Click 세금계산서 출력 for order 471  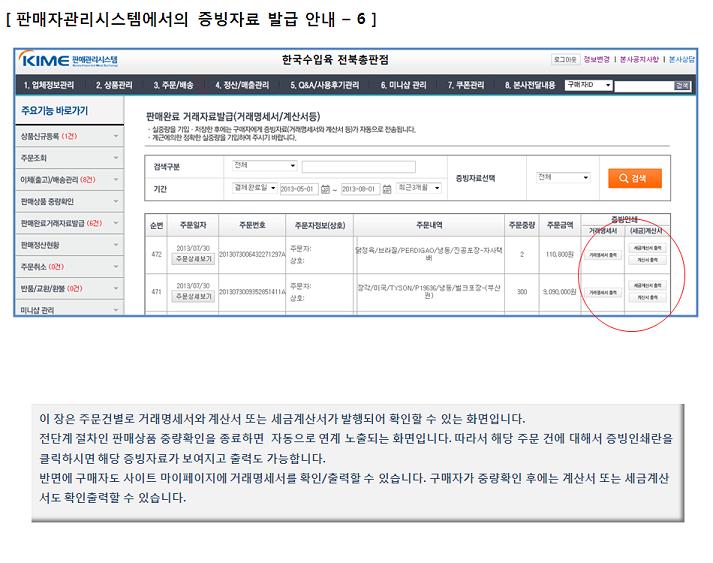[x=645, y=286]
